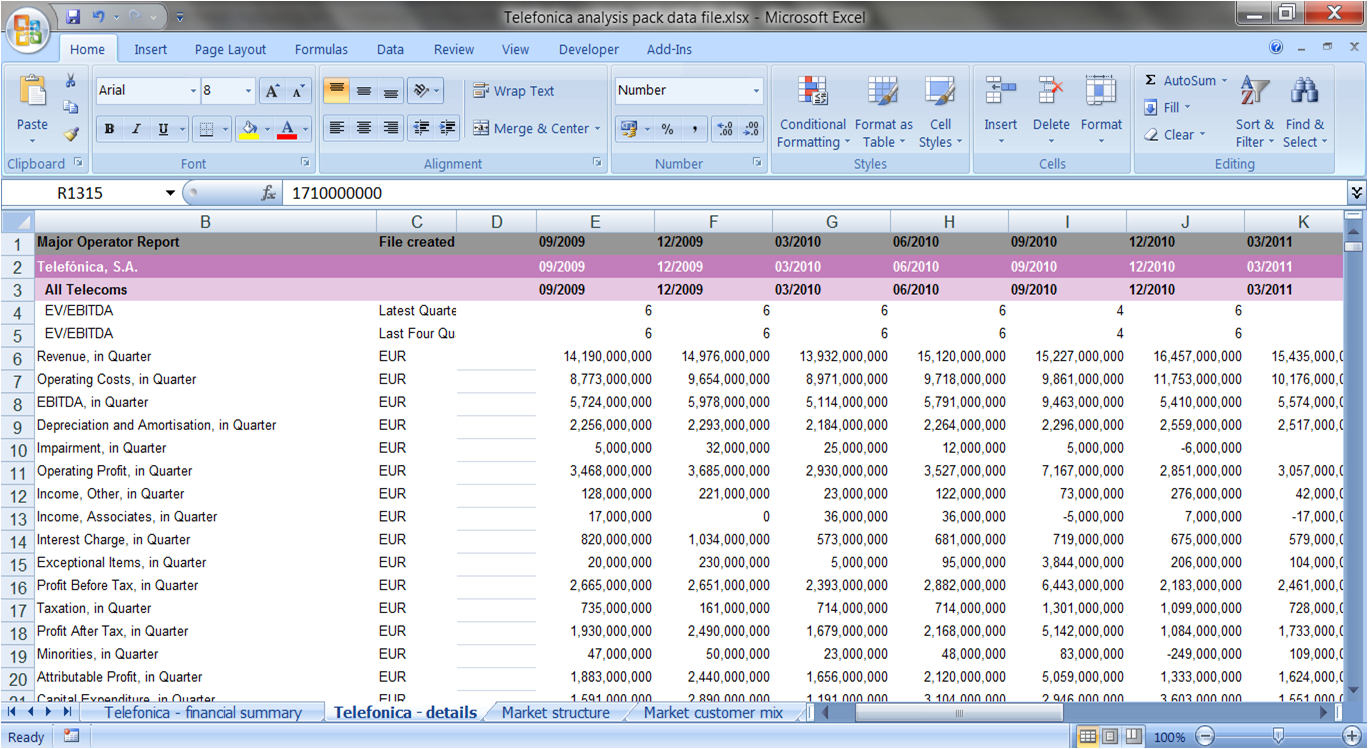This screenshot has height=749, width=1368.
Task: Open Format as Table gallery
Action: 883,112
